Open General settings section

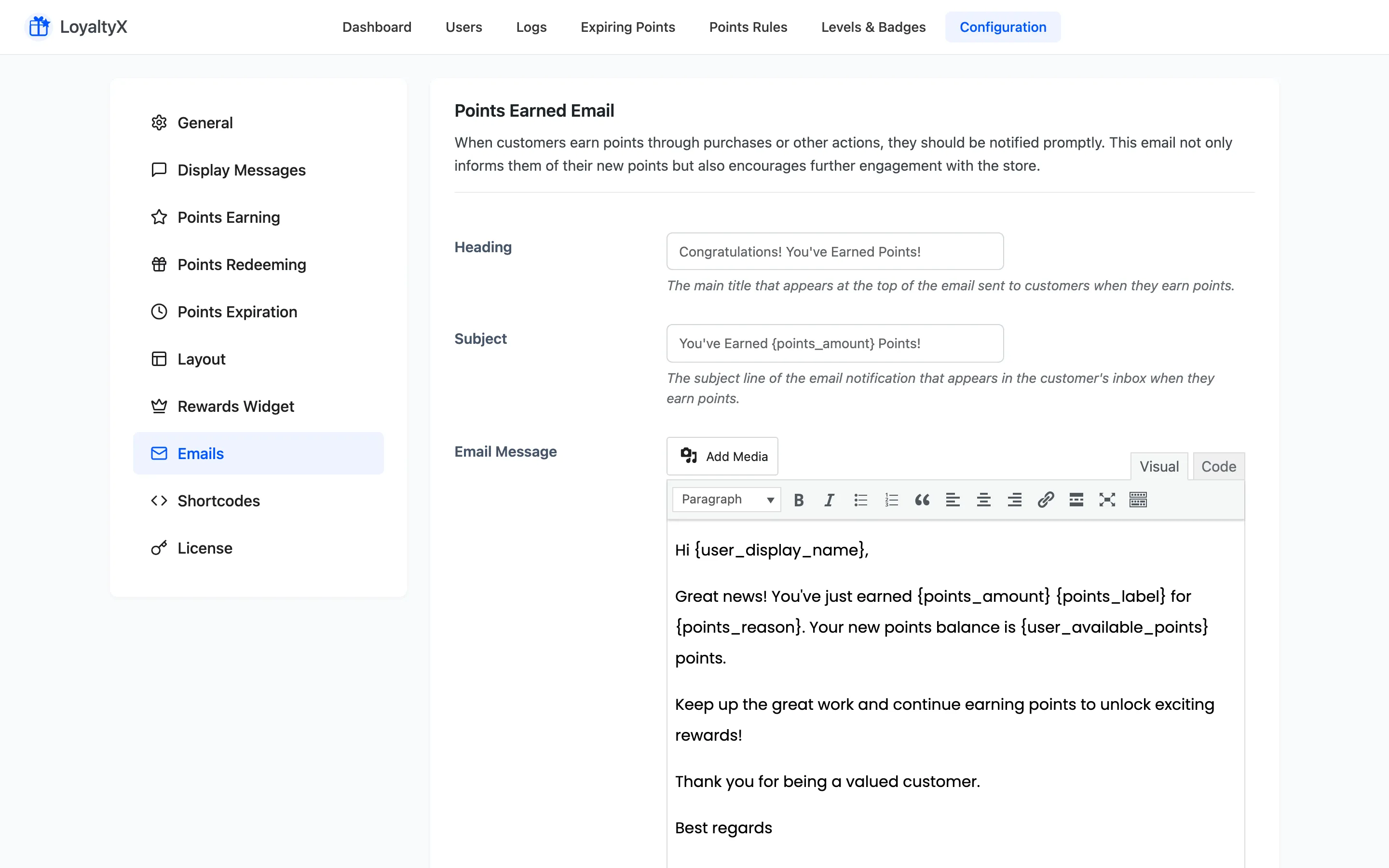pos(259,122)
